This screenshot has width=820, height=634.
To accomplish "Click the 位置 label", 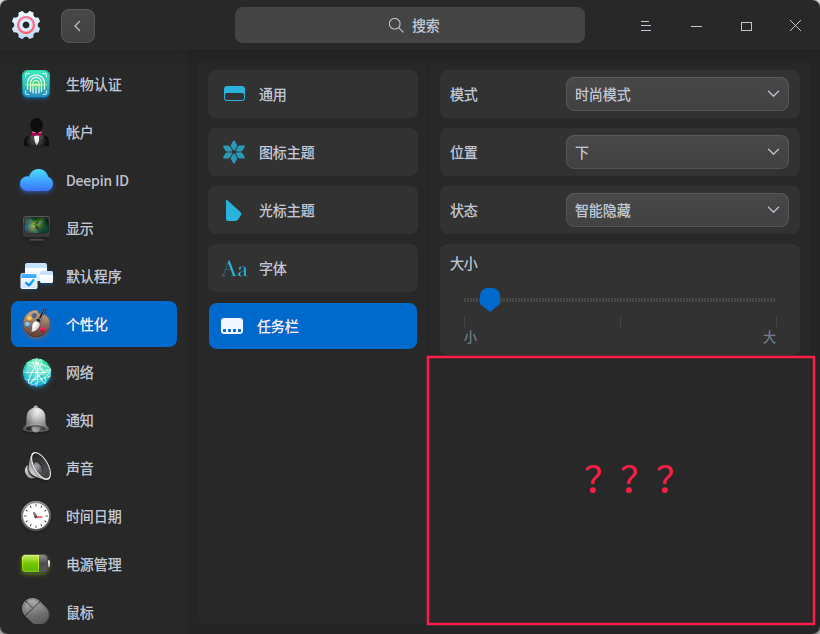I will tap(464, 153).
